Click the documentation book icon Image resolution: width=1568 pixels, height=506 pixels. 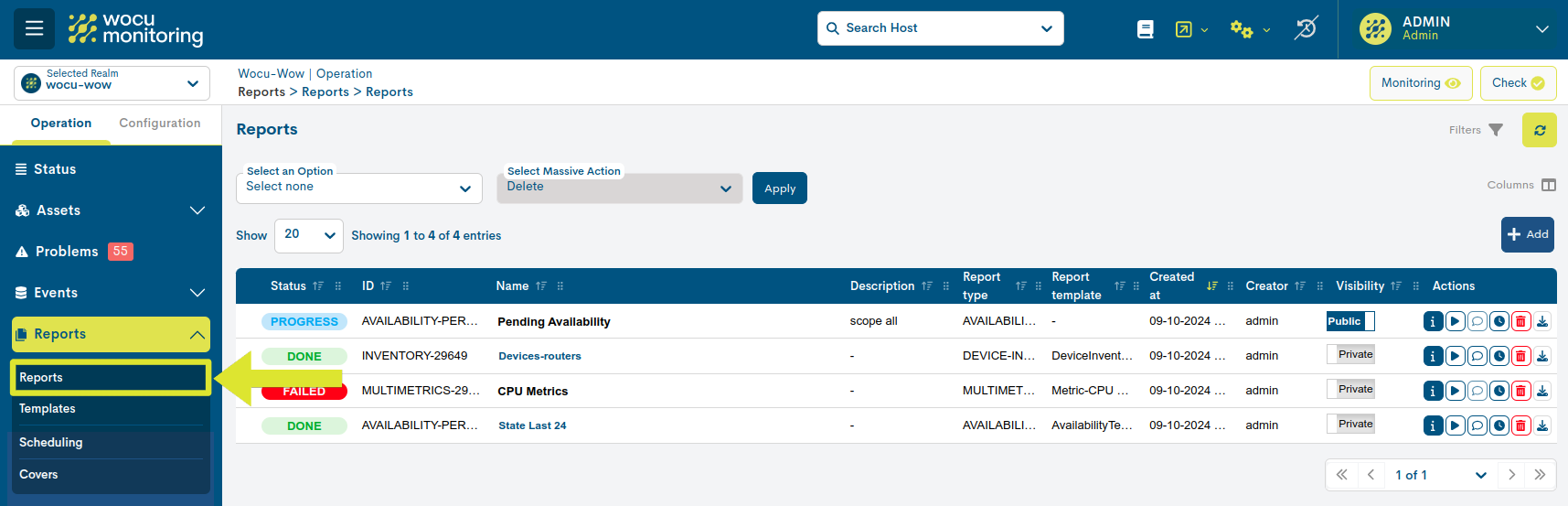(1145, 29)
